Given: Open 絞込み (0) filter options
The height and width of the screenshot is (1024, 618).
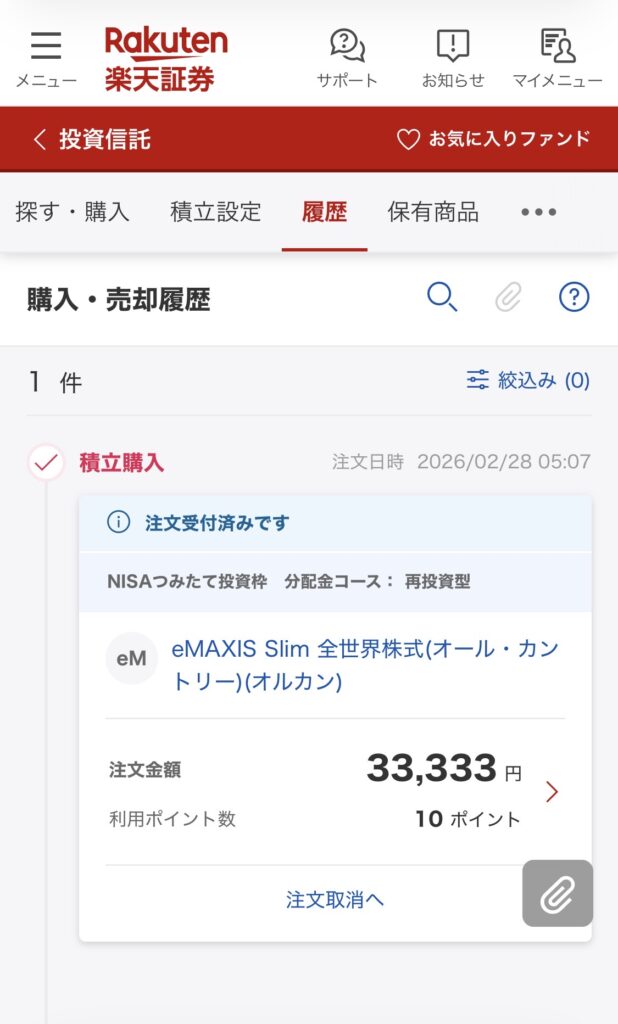Looking at the screenshot, I should pyautogui.click(x=528, y=381).
